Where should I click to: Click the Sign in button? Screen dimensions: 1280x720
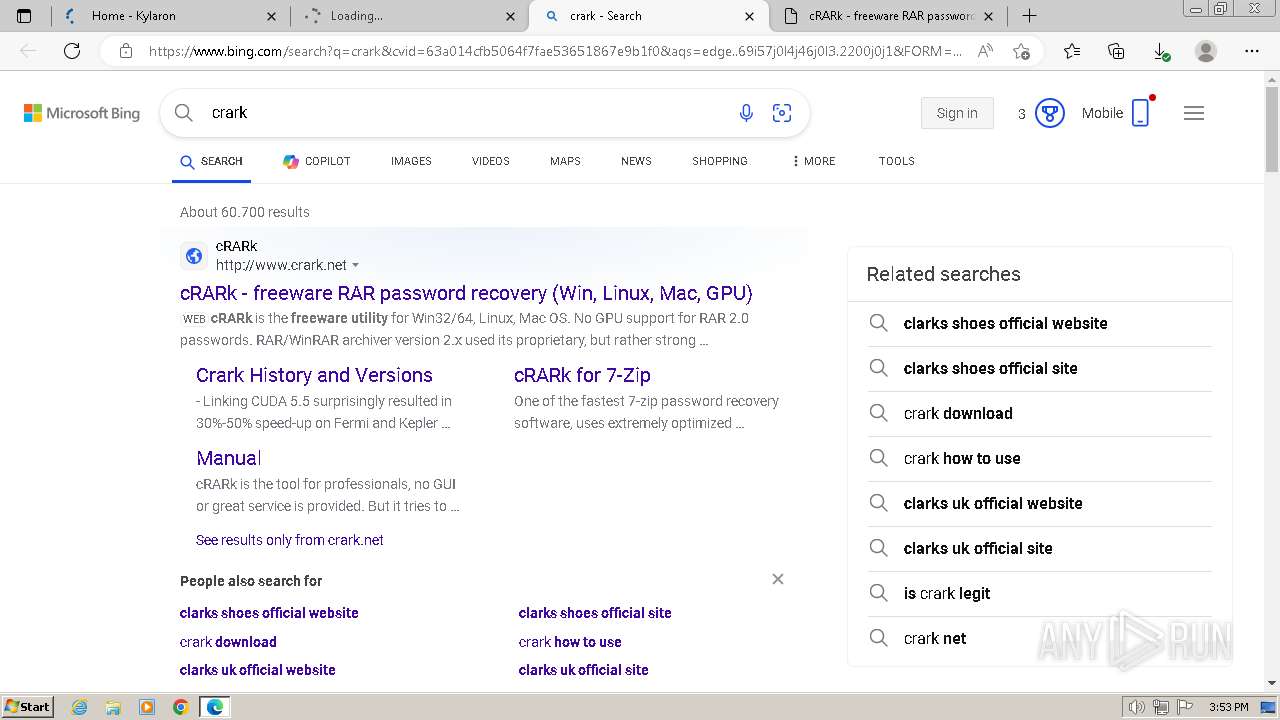pyautogui.click(x=957, y=113)
